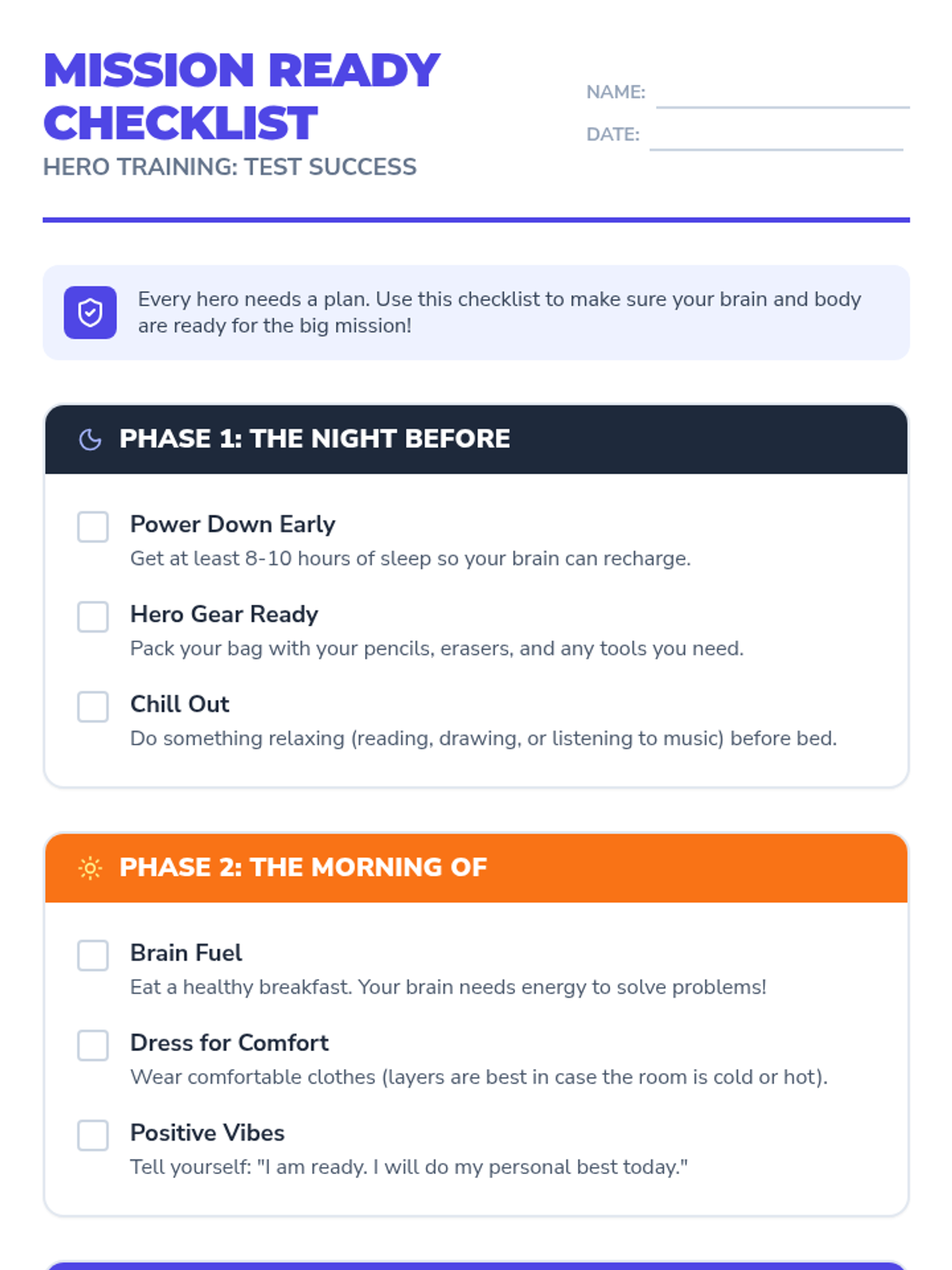Click the sun icon in Phase 2 header
This screenshot has width=952, height=1270.
tap(90, 868)
